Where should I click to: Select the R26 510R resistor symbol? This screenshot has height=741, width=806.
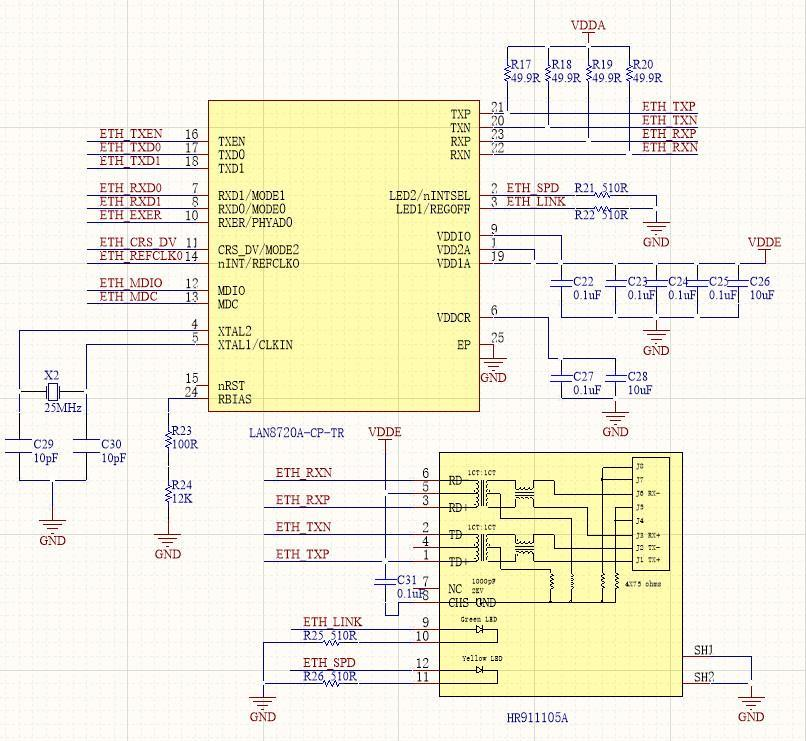pos(329,683)
